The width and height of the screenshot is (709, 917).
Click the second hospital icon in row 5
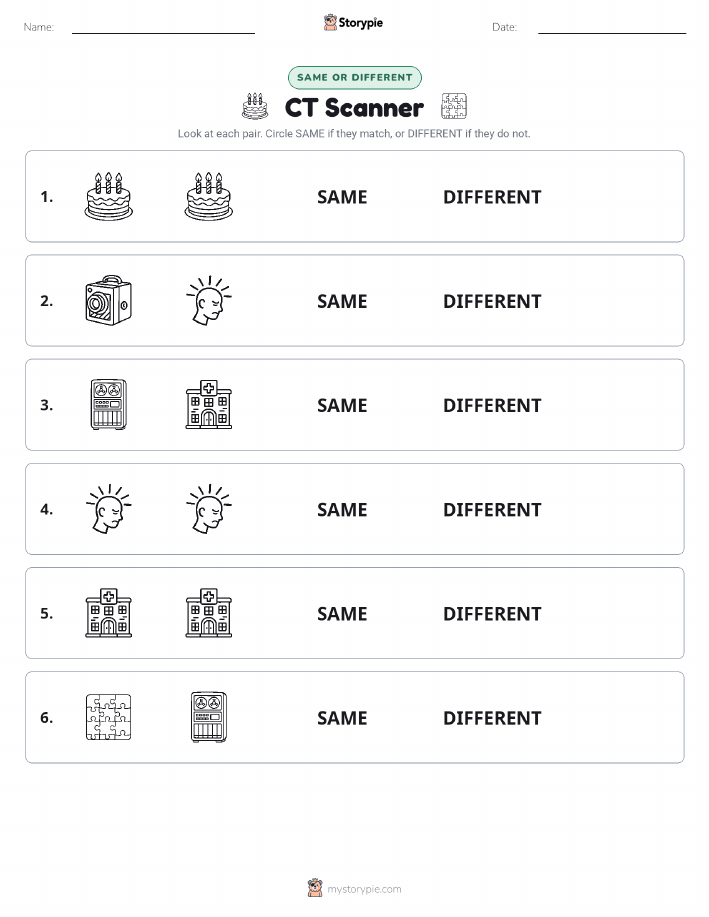pyautogui.click(x=209, y=613)
